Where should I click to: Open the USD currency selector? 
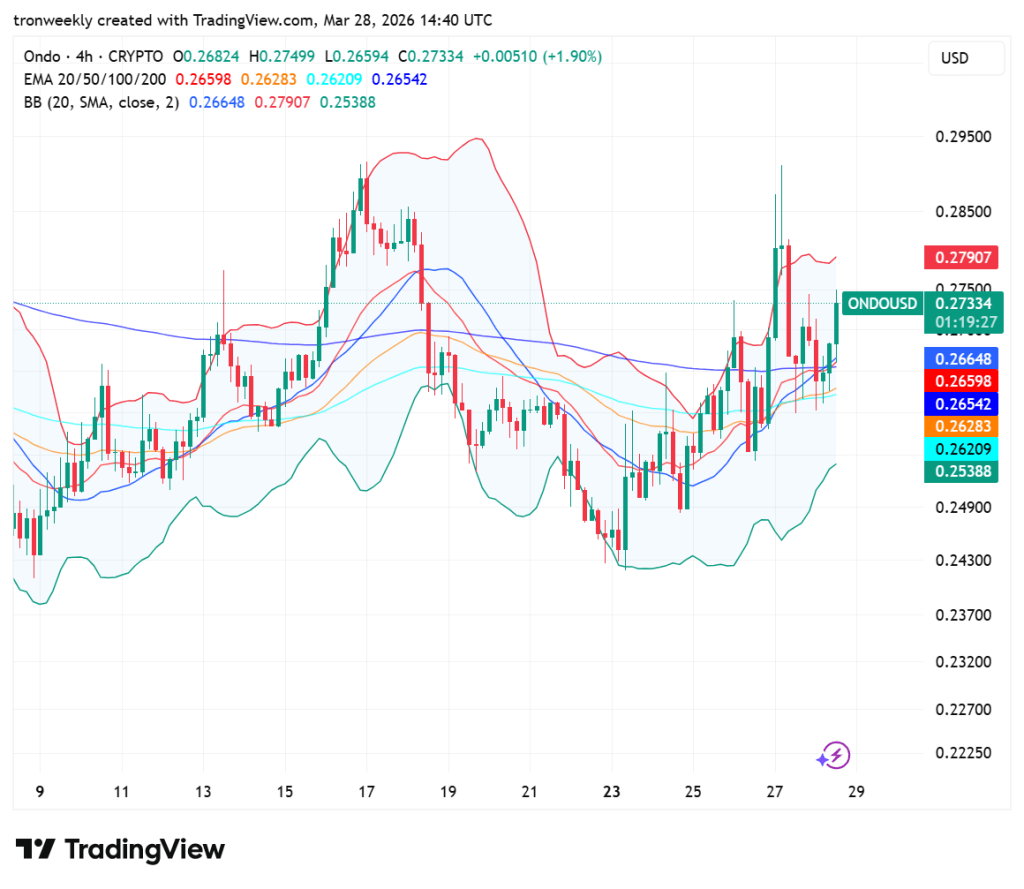[966, 58]
